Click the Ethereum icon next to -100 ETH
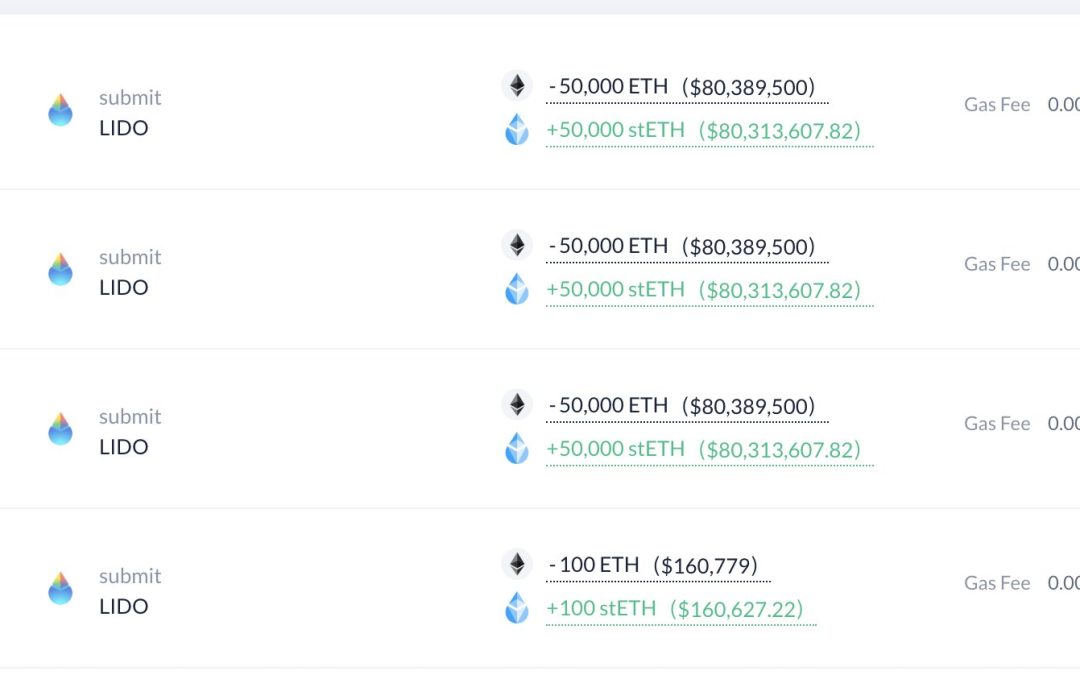This screenshot has width=1080, height=675. 517,564
